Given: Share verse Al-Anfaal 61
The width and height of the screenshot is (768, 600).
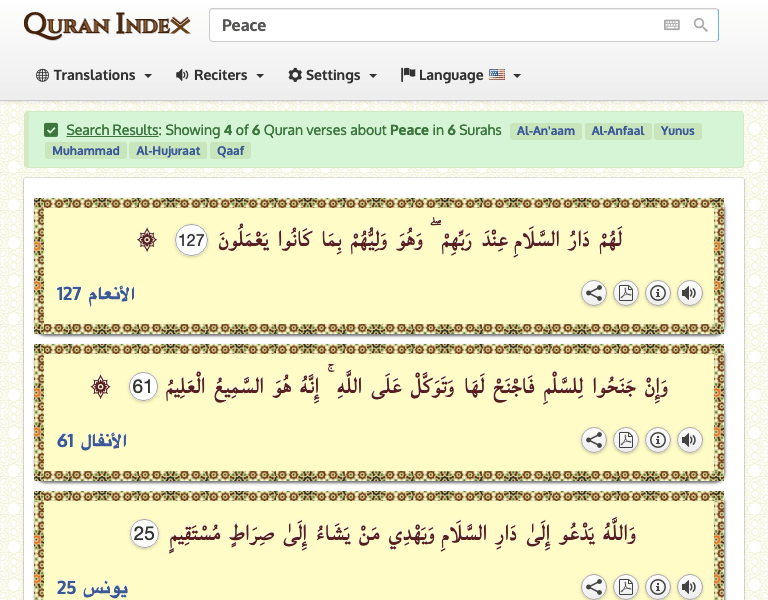Looking at the screenshot, I should [594, 440].
